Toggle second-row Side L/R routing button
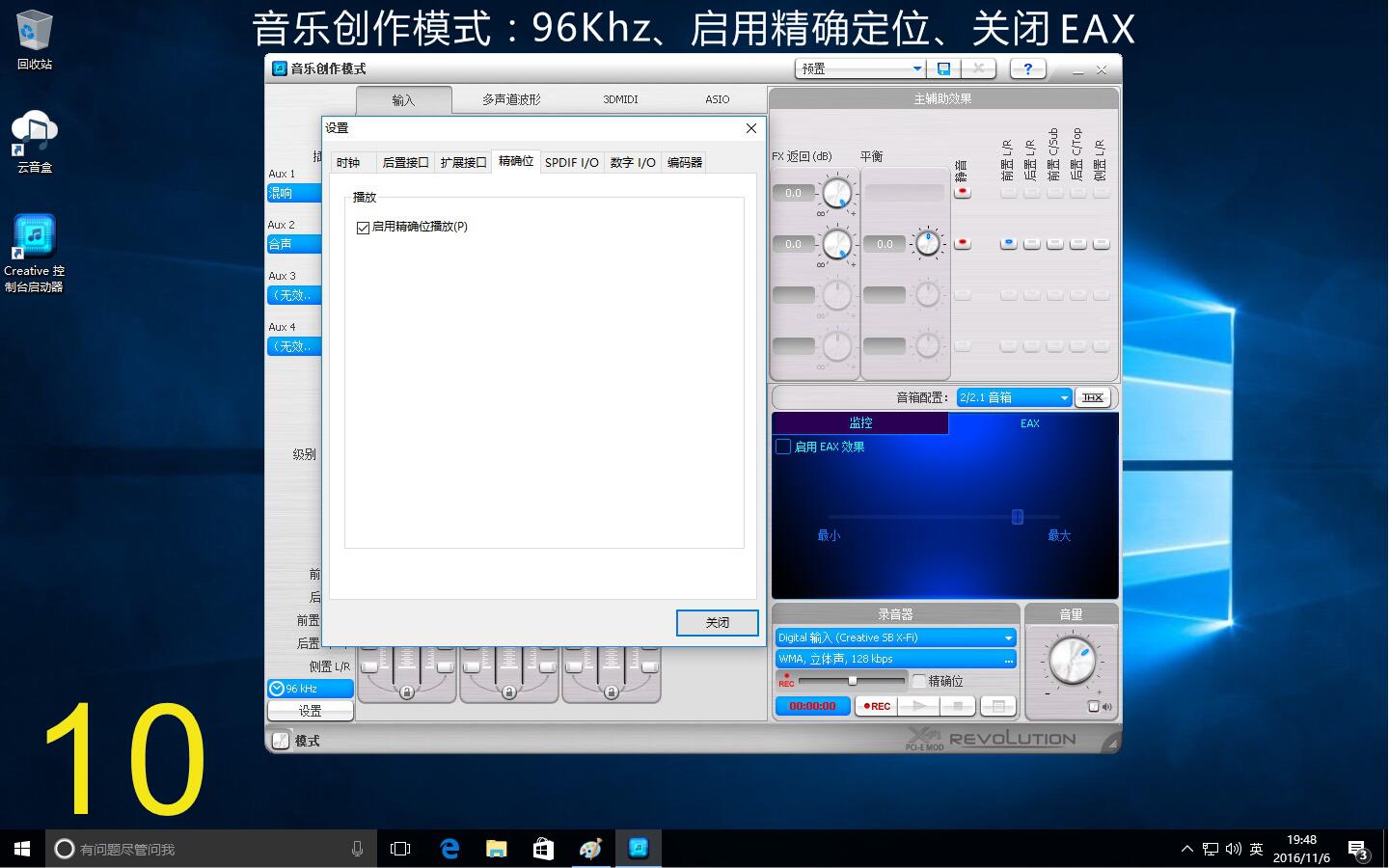The image size is (1389, 868). point(1101,243)
